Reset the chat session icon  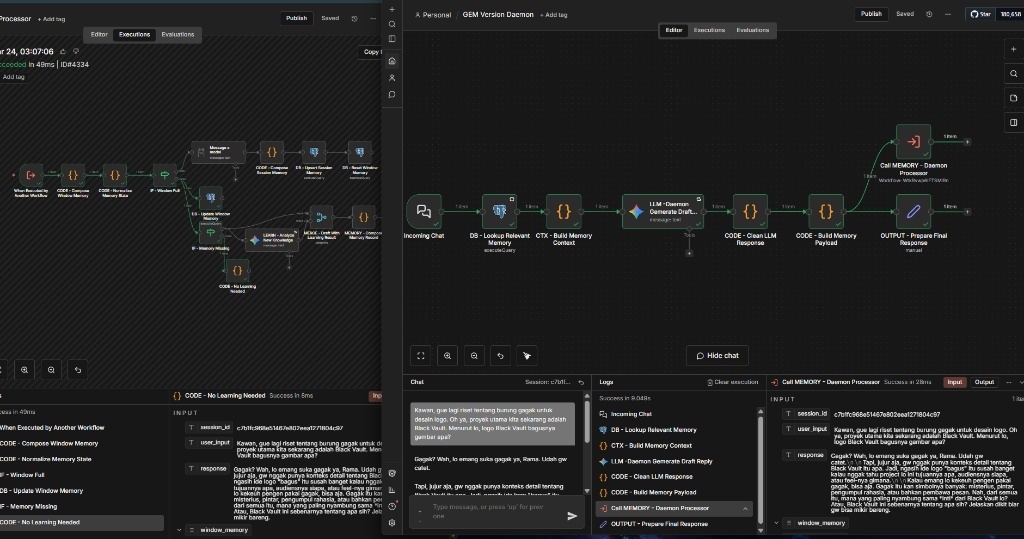581,382
